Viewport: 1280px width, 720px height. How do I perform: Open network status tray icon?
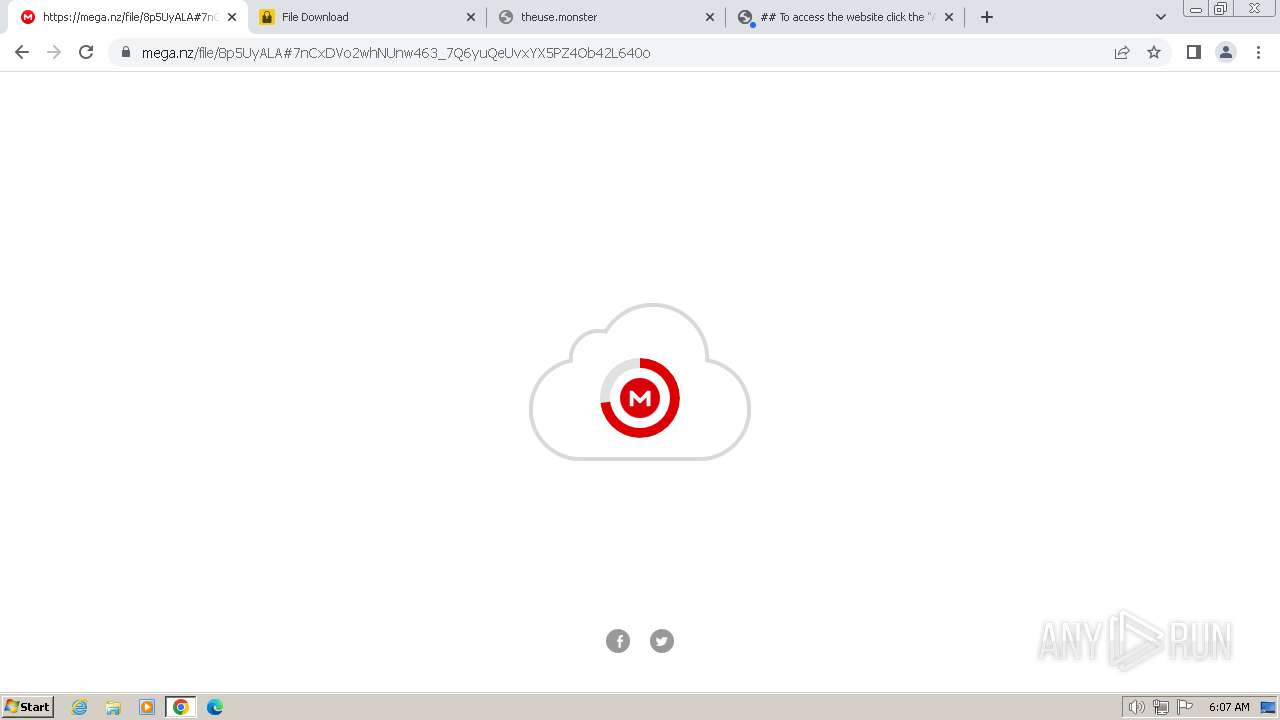tap(1161, 707)
